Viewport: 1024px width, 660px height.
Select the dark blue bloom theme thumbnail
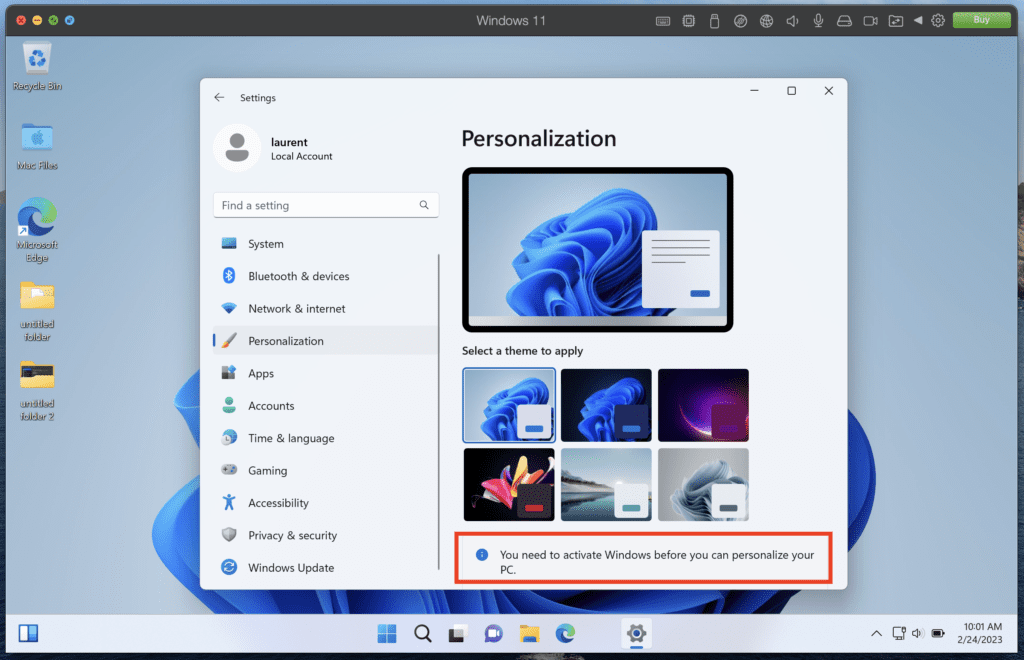pyautogui.click(x=606, y=405)
